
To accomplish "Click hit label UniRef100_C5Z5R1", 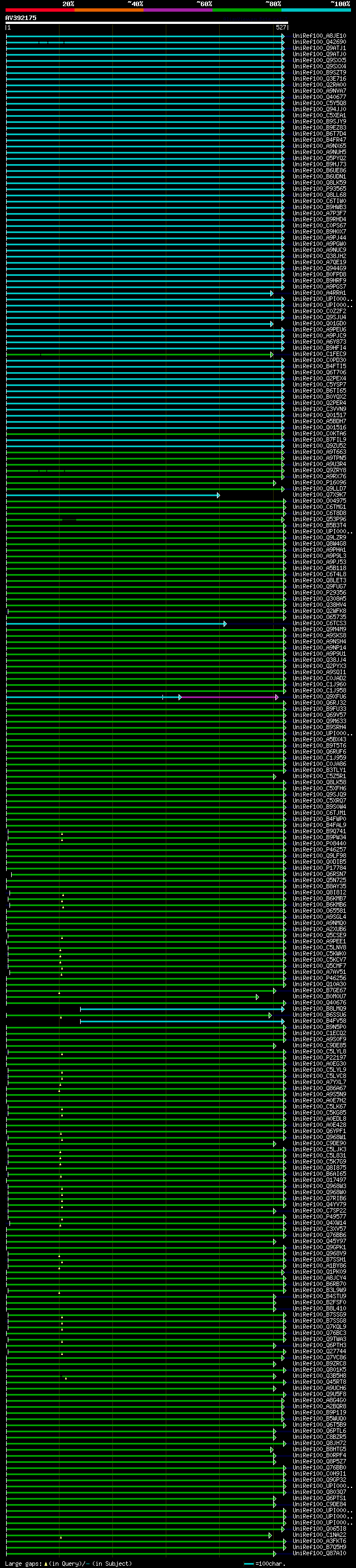I will pos(319,776).
